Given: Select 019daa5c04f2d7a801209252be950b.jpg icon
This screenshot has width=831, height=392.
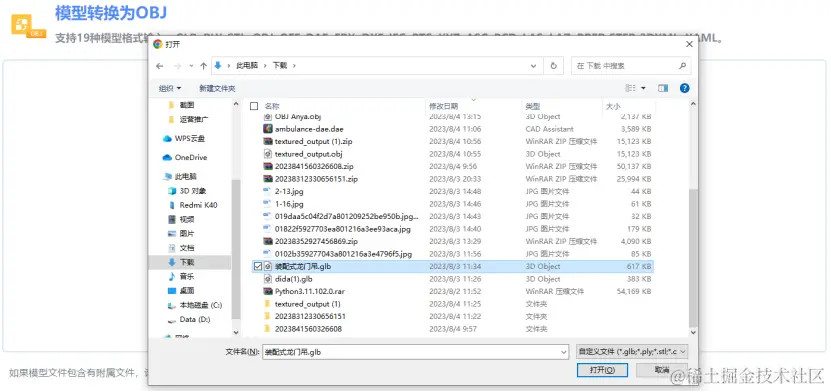Looking at the screenshot, I should coord(268,216).
